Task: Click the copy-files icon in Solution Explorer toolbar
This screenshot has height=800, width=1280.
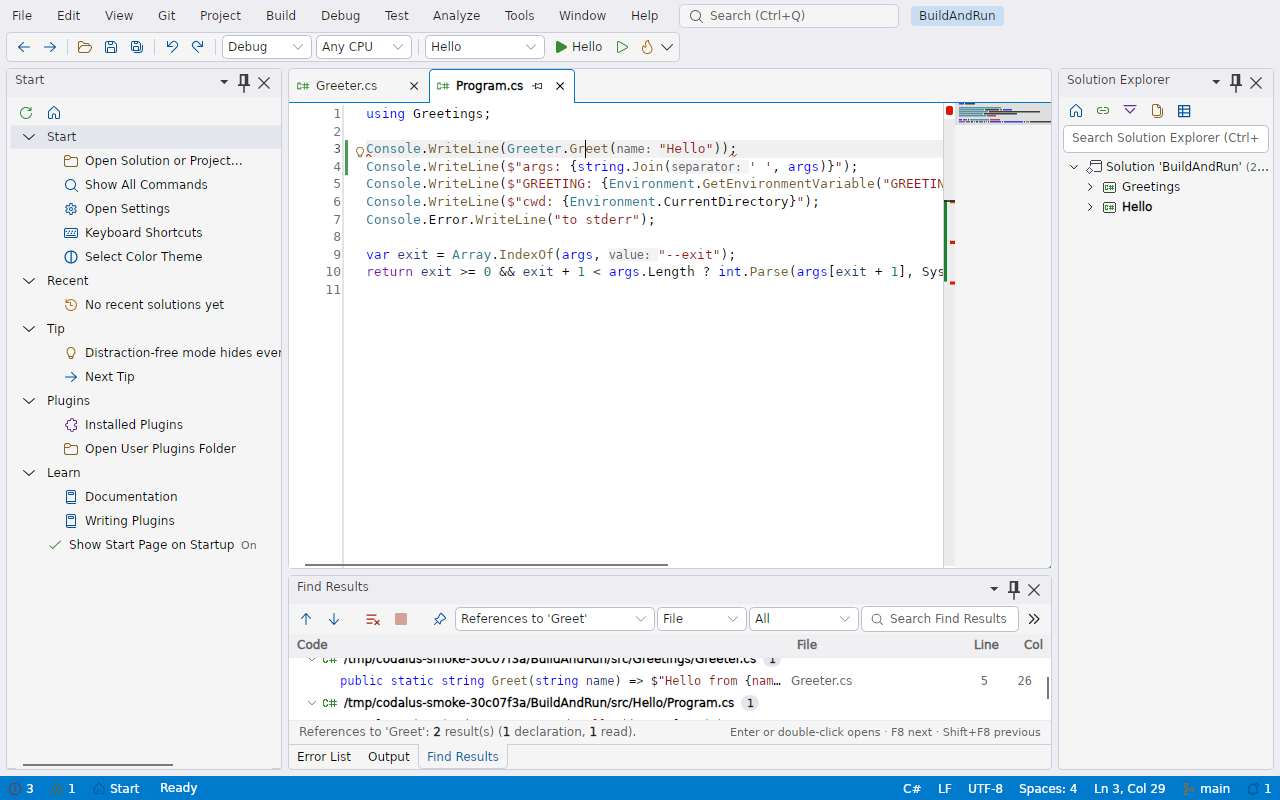Action: tap(1157, 111)
